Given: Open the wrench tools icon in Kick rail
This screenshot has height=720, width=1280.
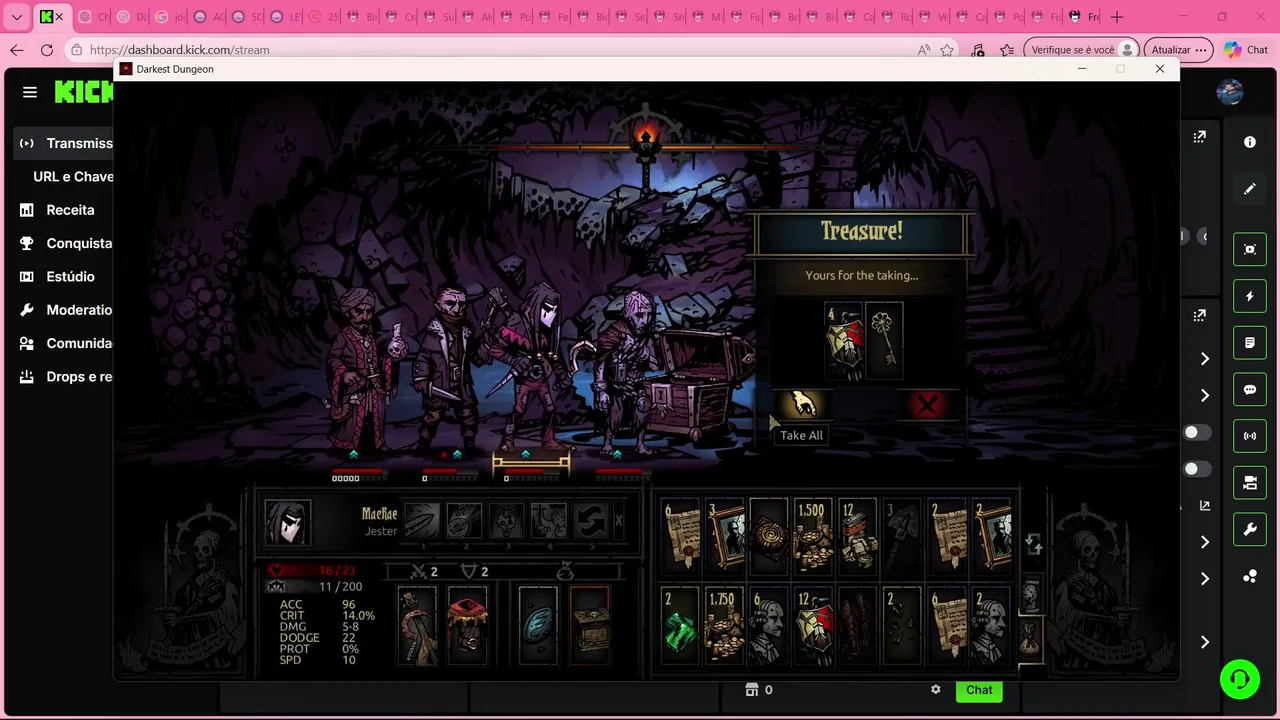Looking at the screenshot, I should coord(1250,530).
